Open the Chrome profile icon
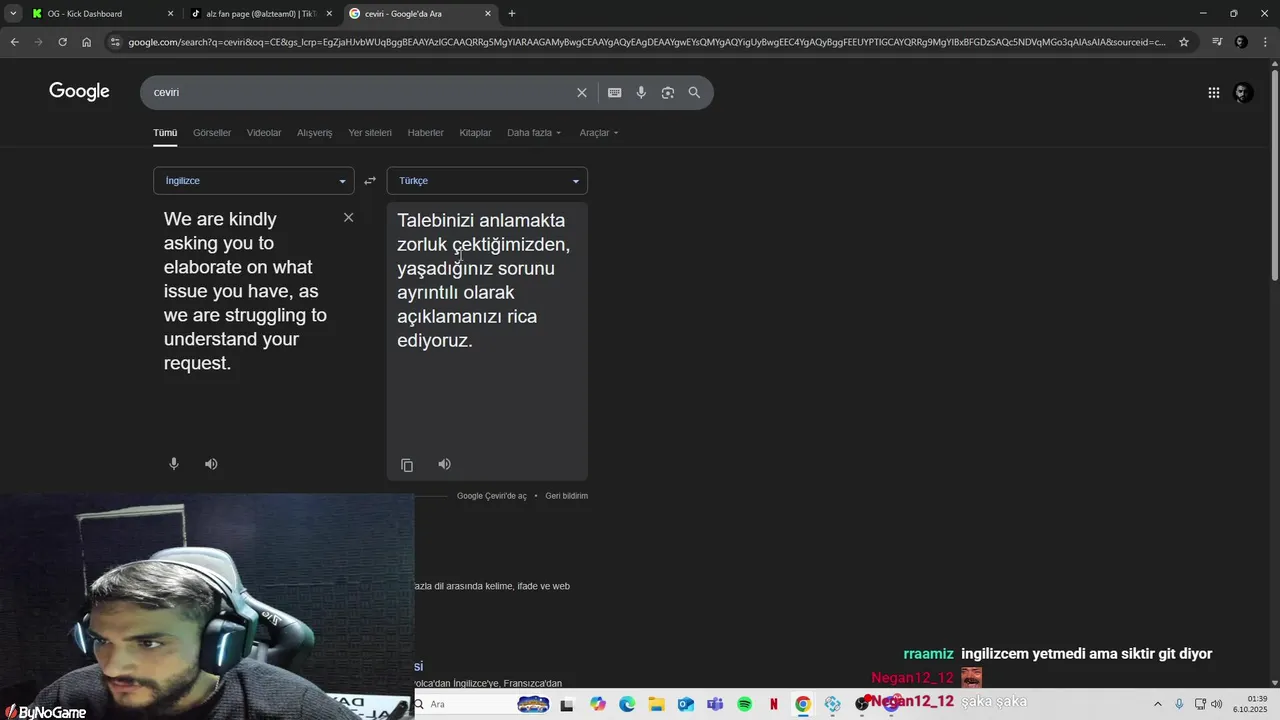 click(1241, 42)
